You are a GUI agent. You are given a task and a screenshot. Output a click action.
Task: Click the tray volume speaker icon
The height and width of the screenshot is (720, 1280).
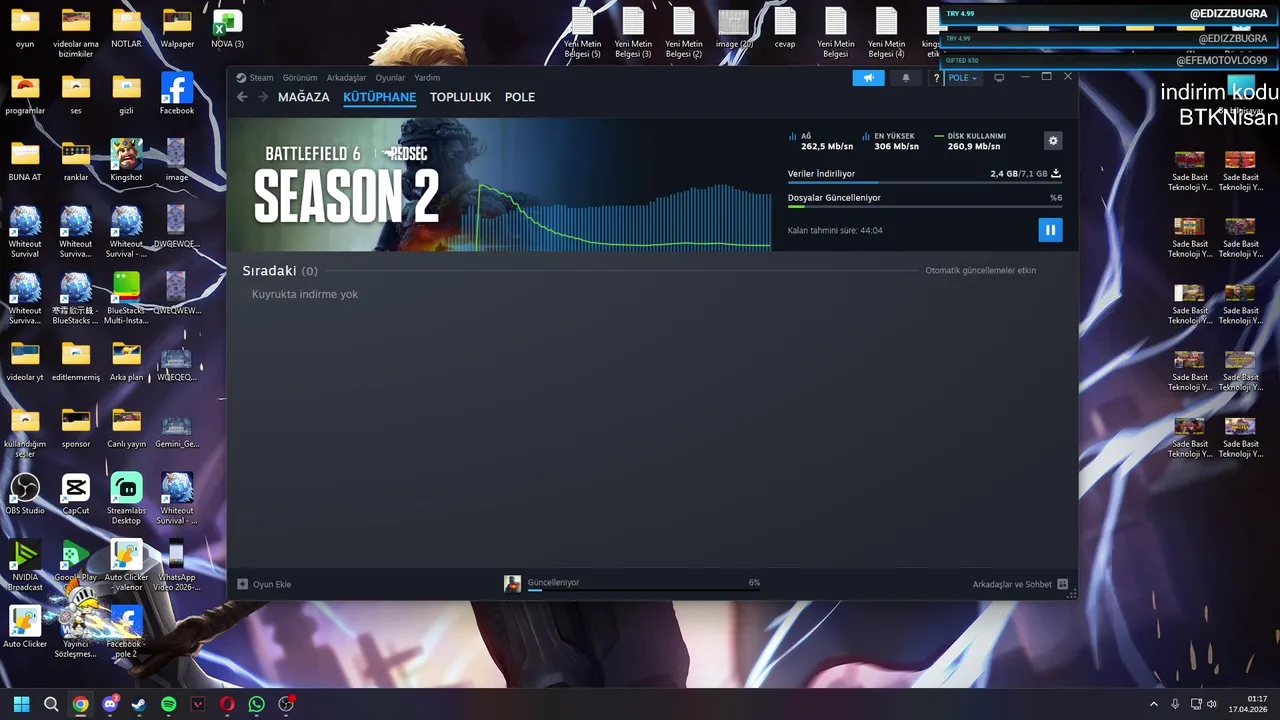(1212, 704)
